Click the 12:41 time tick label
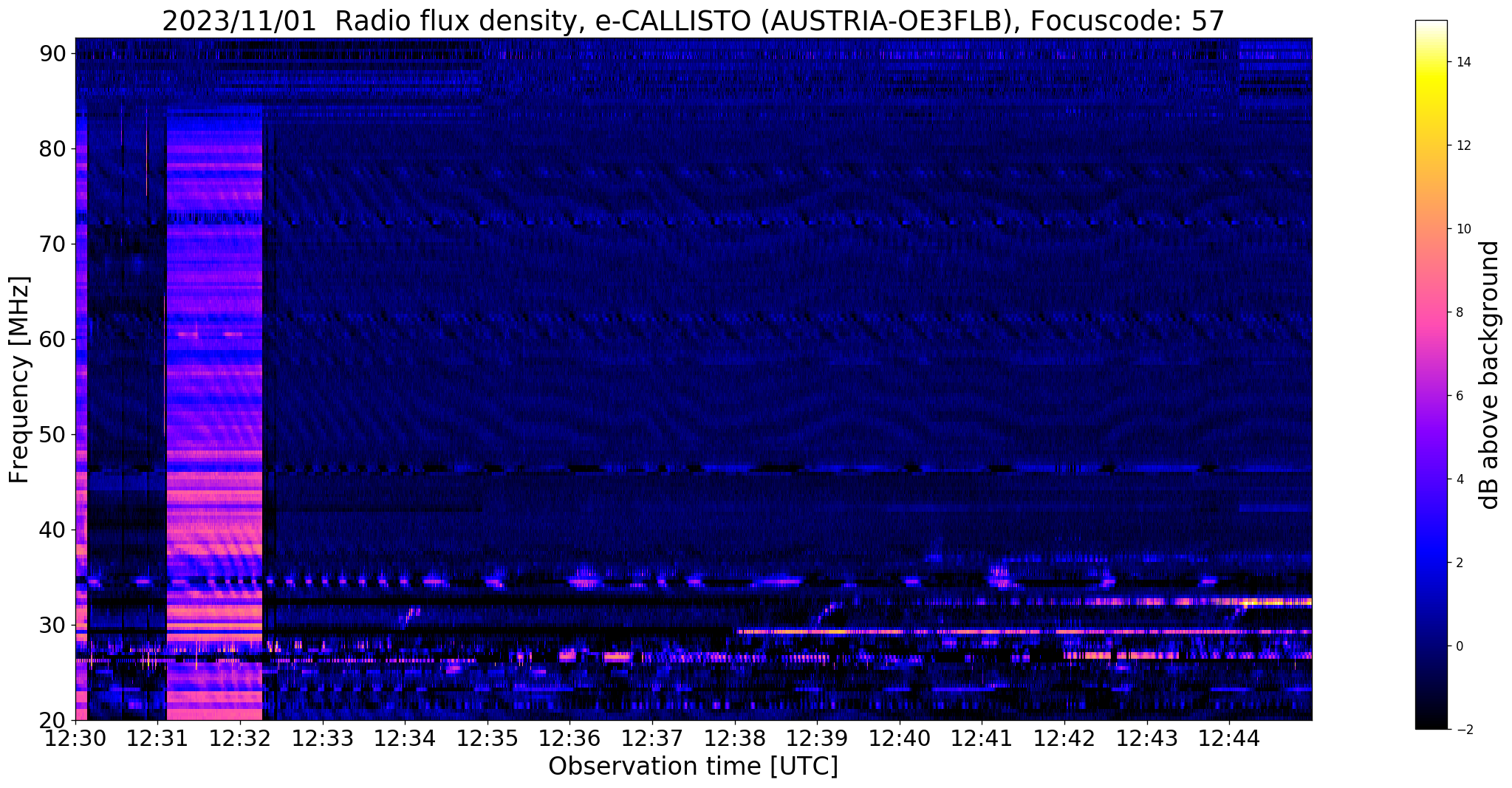Viewport: 1512px width, 788px height. (982, 738)
